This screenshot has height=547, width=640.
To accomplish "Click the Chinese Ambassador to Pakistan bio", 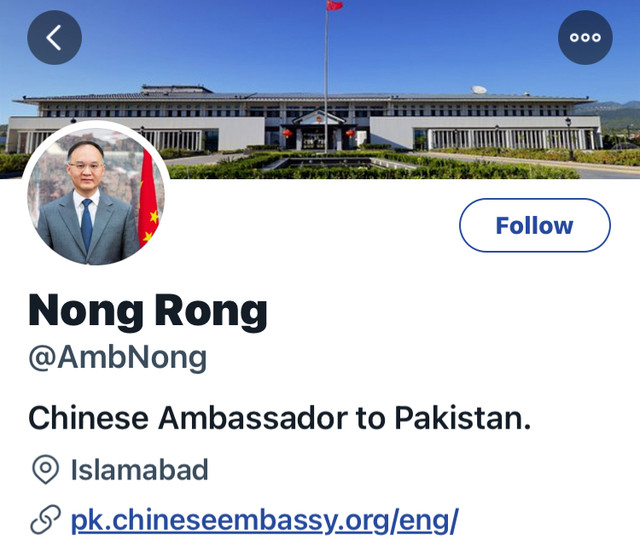I will click(x=280, y=418).
